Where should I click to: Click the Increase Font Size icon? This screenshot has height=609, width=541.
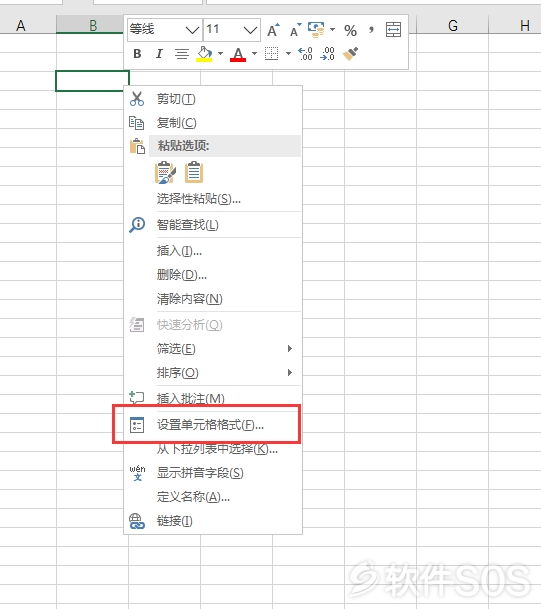point(273,30)
